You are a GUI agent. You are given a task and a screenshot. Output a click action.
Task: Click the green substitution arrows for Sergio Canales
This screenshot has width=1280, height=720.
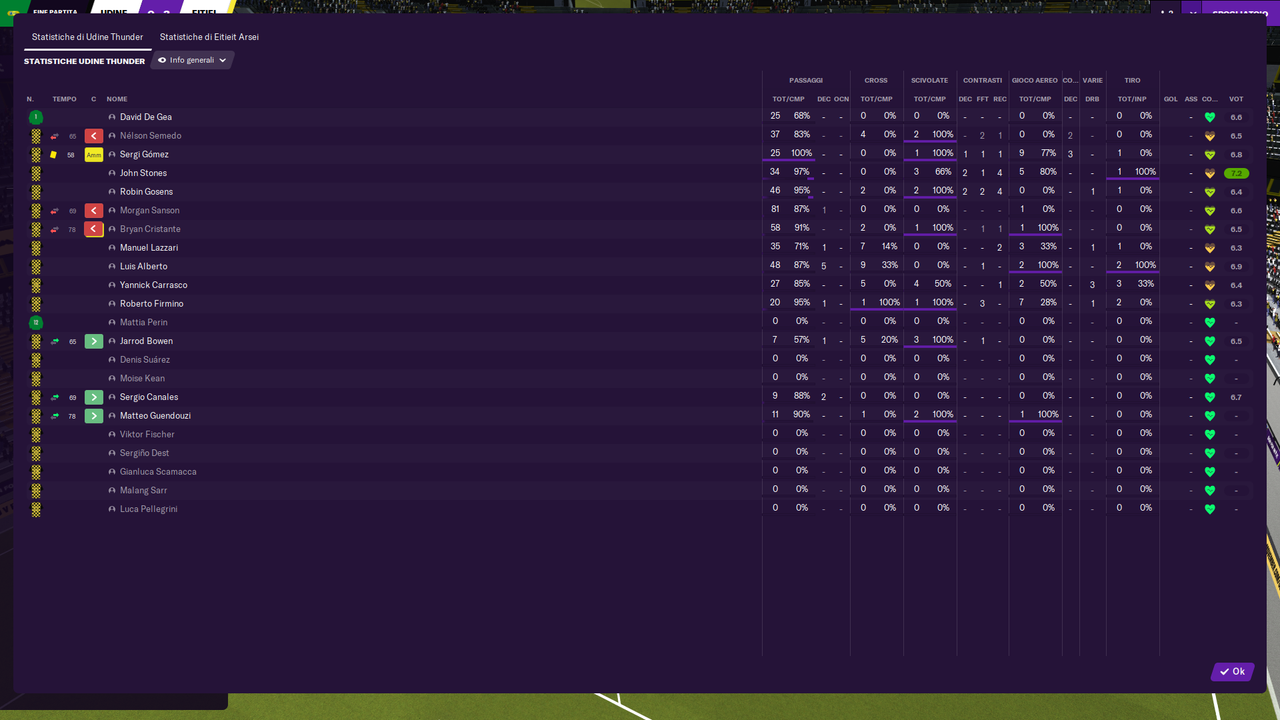coord(54,398)
